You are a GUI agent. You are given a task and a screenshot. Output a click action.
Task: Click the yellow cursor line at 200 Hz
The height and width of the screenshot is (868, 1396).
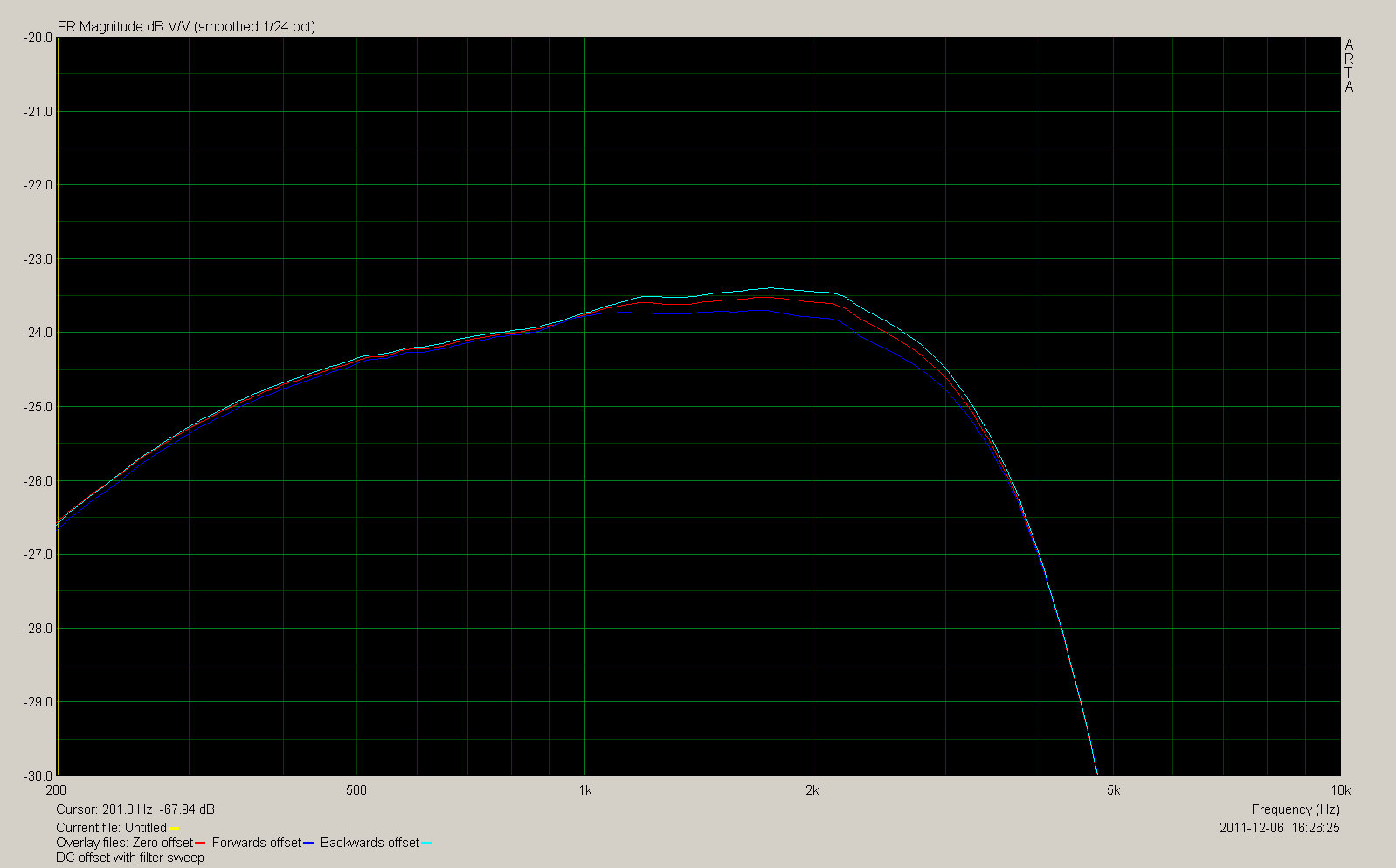[x=58, y=406]
